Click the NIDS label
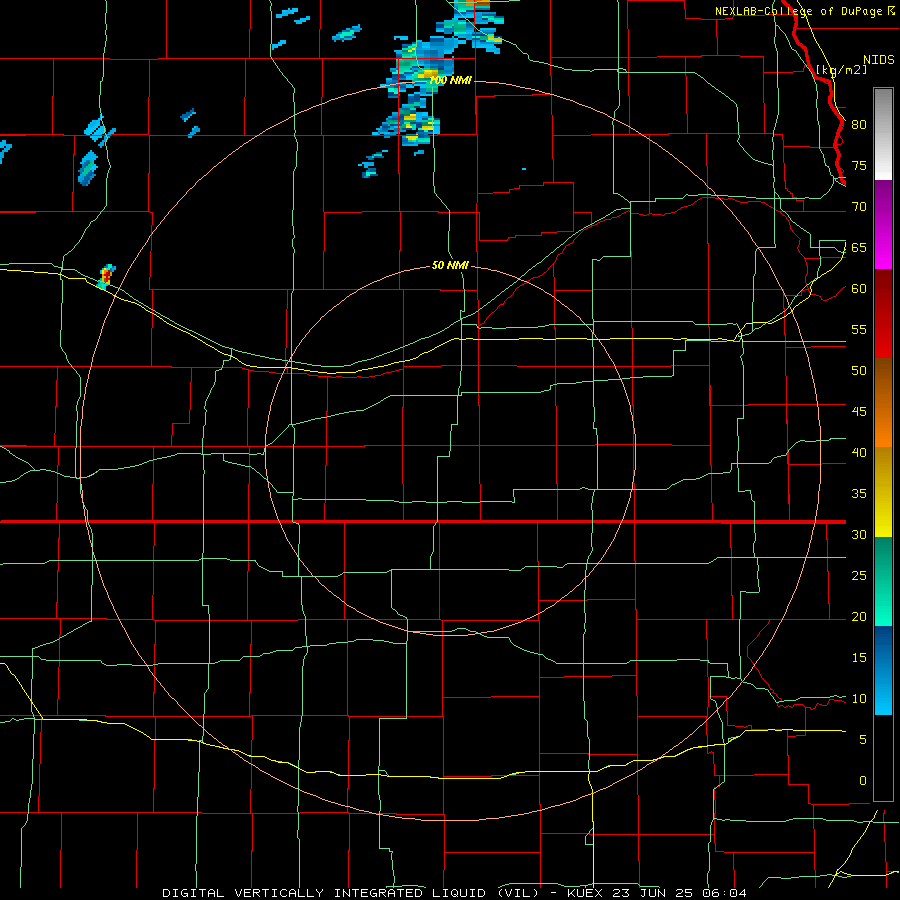Screen dimensions: 900x900 coord(878,60)
